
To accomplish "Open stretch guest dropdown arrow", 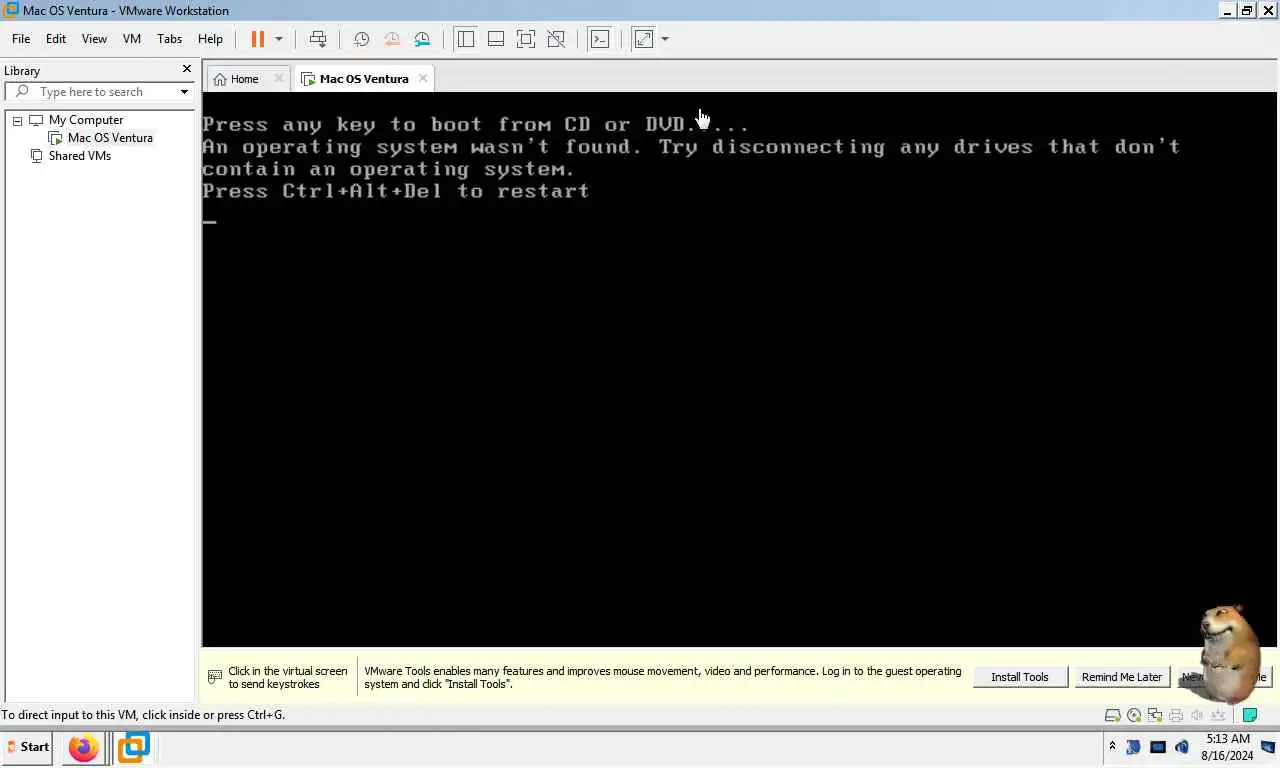I will coord(665,39).
